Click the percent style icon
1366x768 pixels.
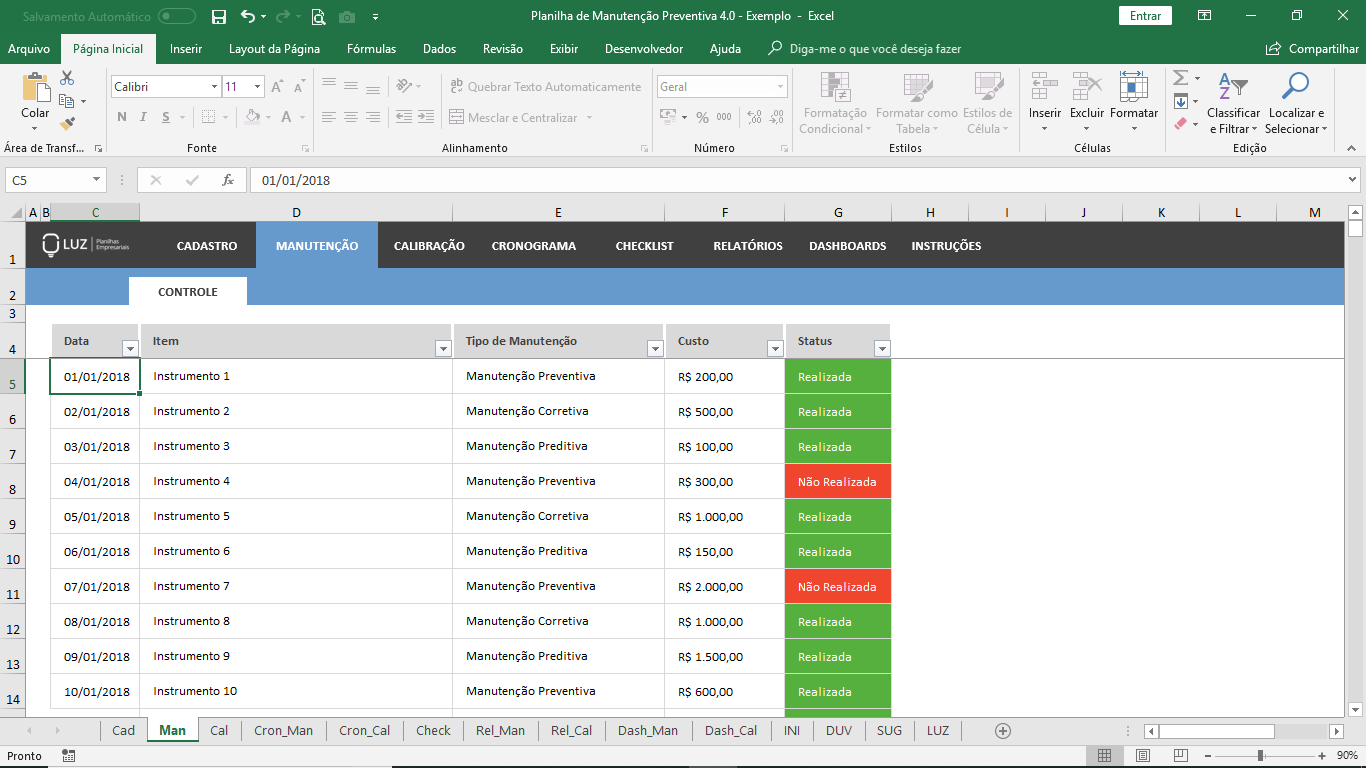(702, 118)
